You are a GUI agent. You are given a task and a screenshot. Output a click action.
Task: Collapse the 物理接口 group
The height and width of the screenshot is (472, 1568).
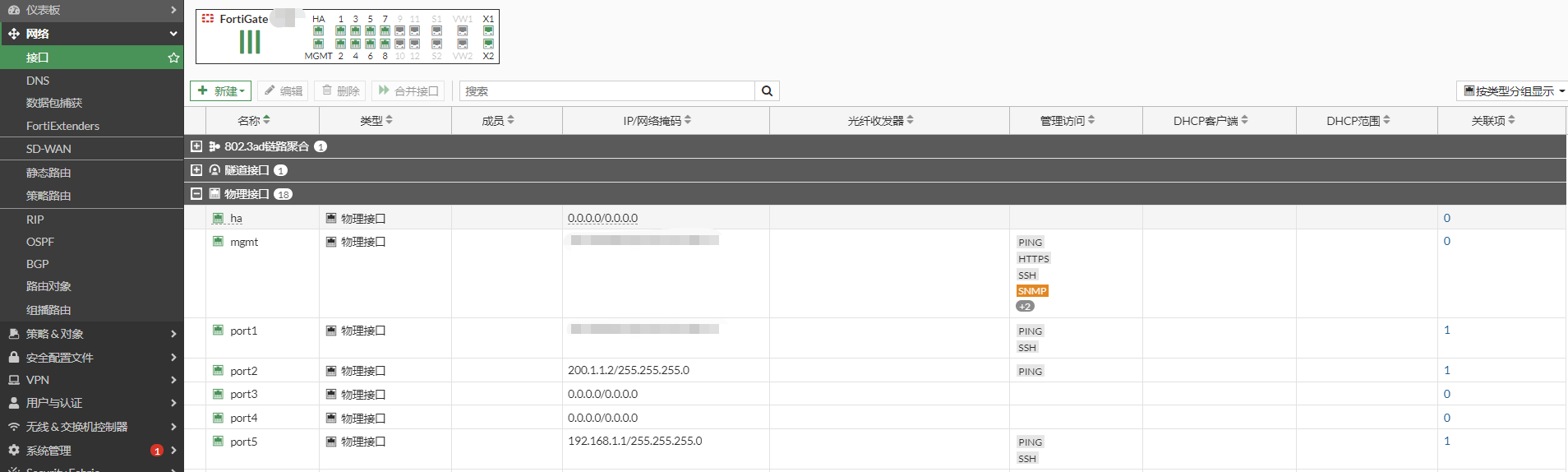[x=196, y=194]
